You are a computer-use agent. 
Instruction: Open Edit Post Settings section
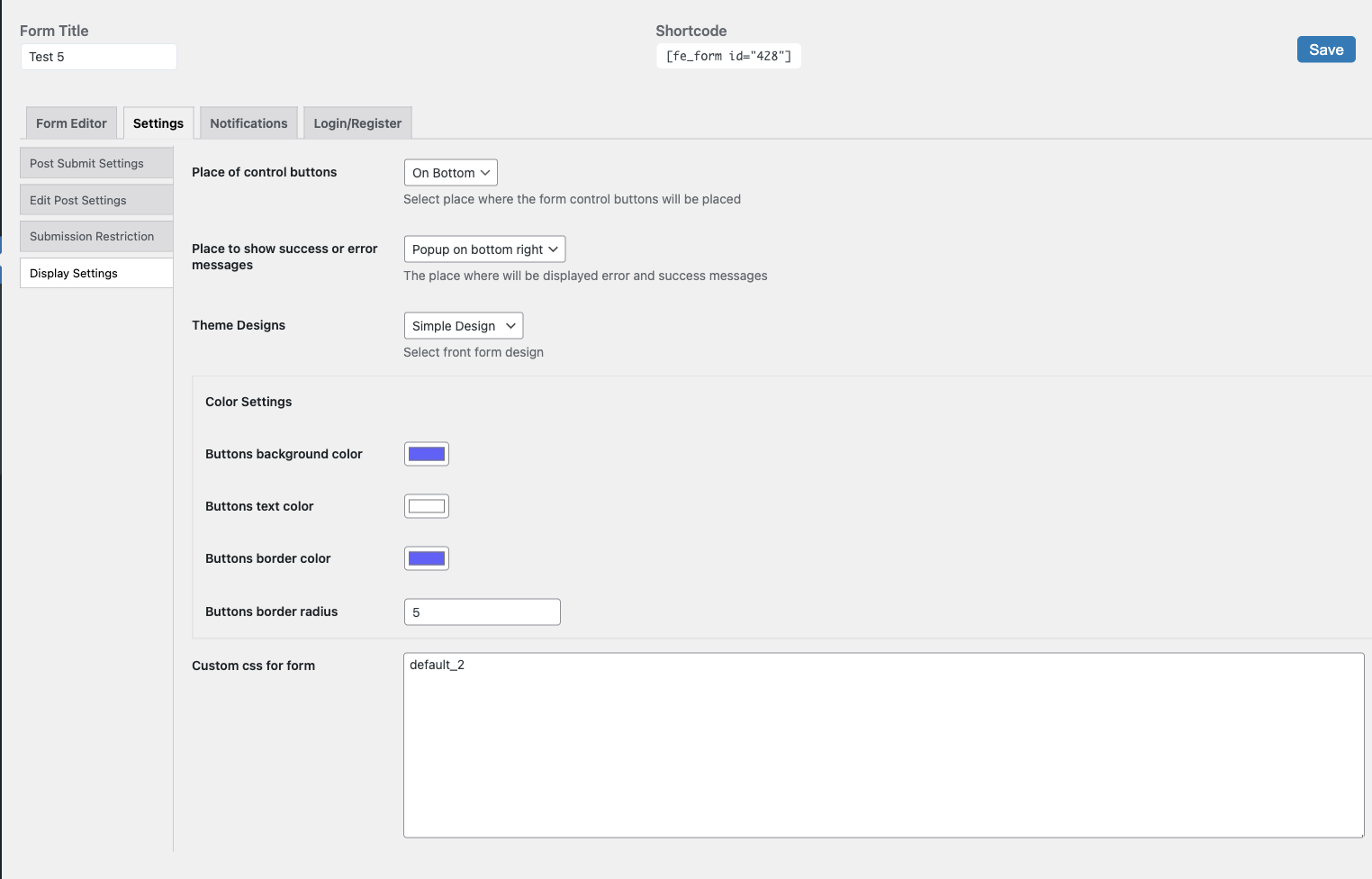tap(96, 200)
